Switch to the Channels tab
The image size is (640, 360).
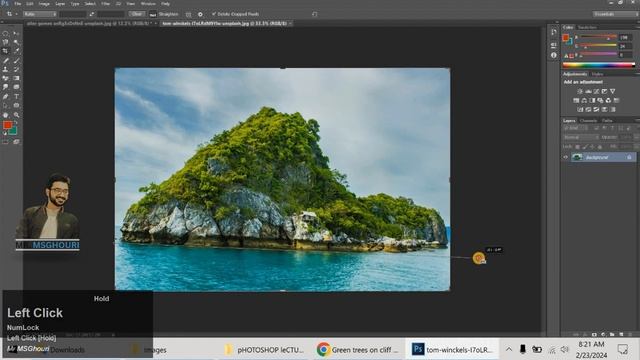click(588, 120)
